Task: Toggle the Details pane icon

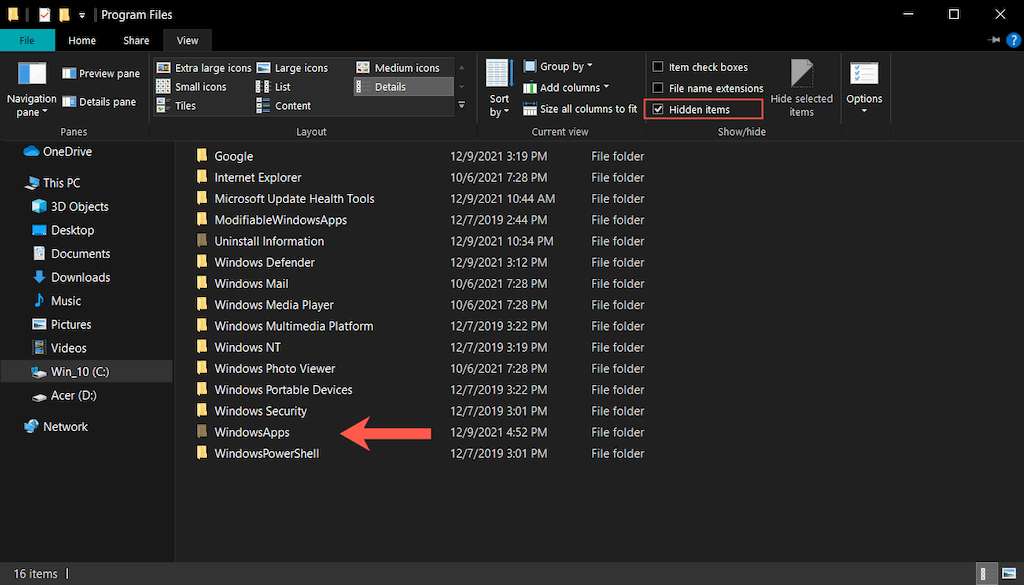Action: pyautogui.click(x=69, y=102)
